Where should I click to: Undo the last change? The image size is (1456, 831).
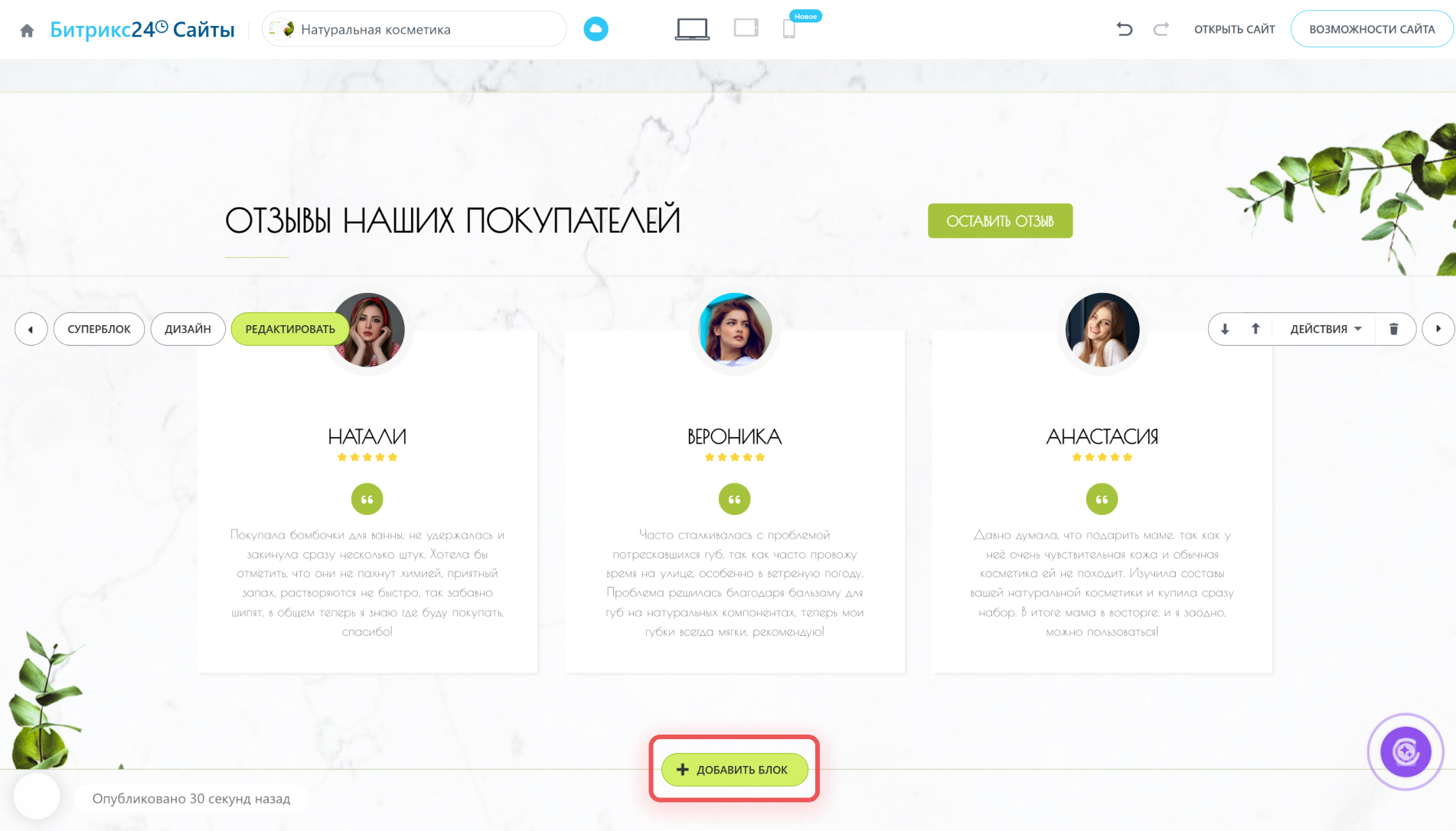[x=1124, y=29]
